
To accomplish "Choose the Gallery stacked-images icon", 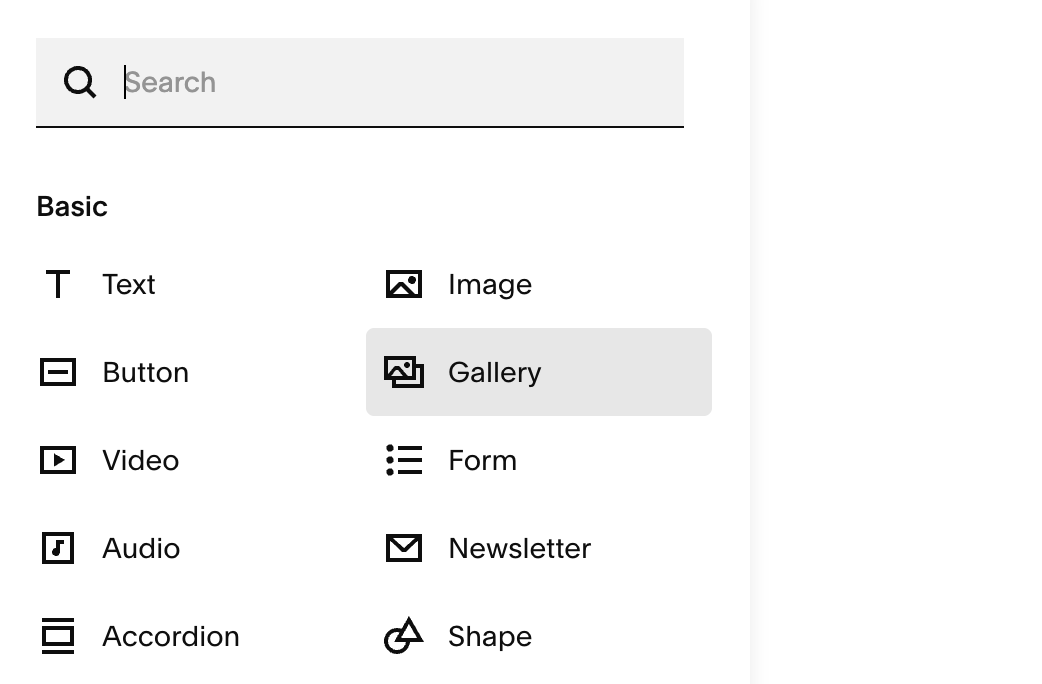I will click(404, 372).
